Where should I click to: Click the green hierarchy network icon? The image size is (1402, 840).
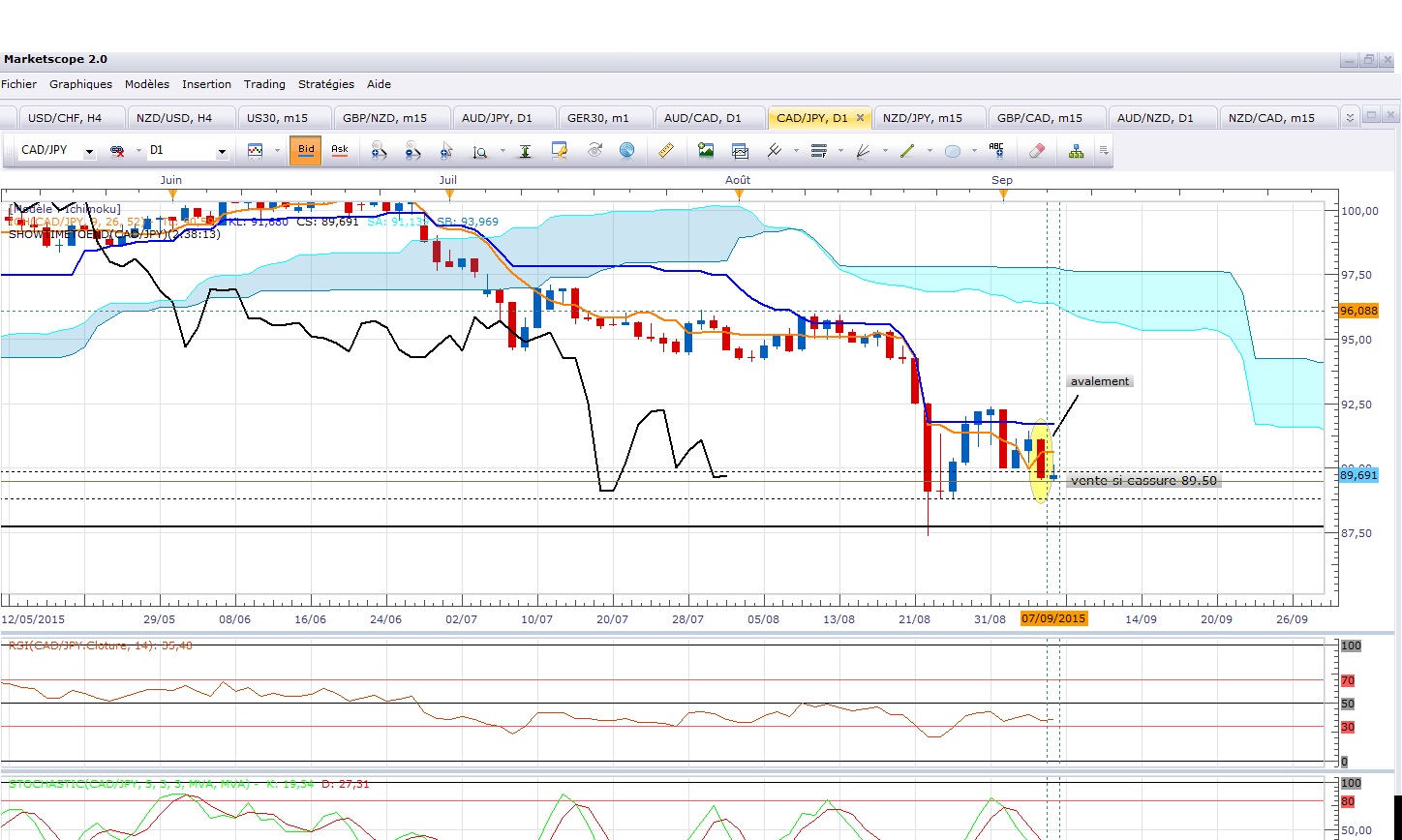click(x=1076, y=151)
